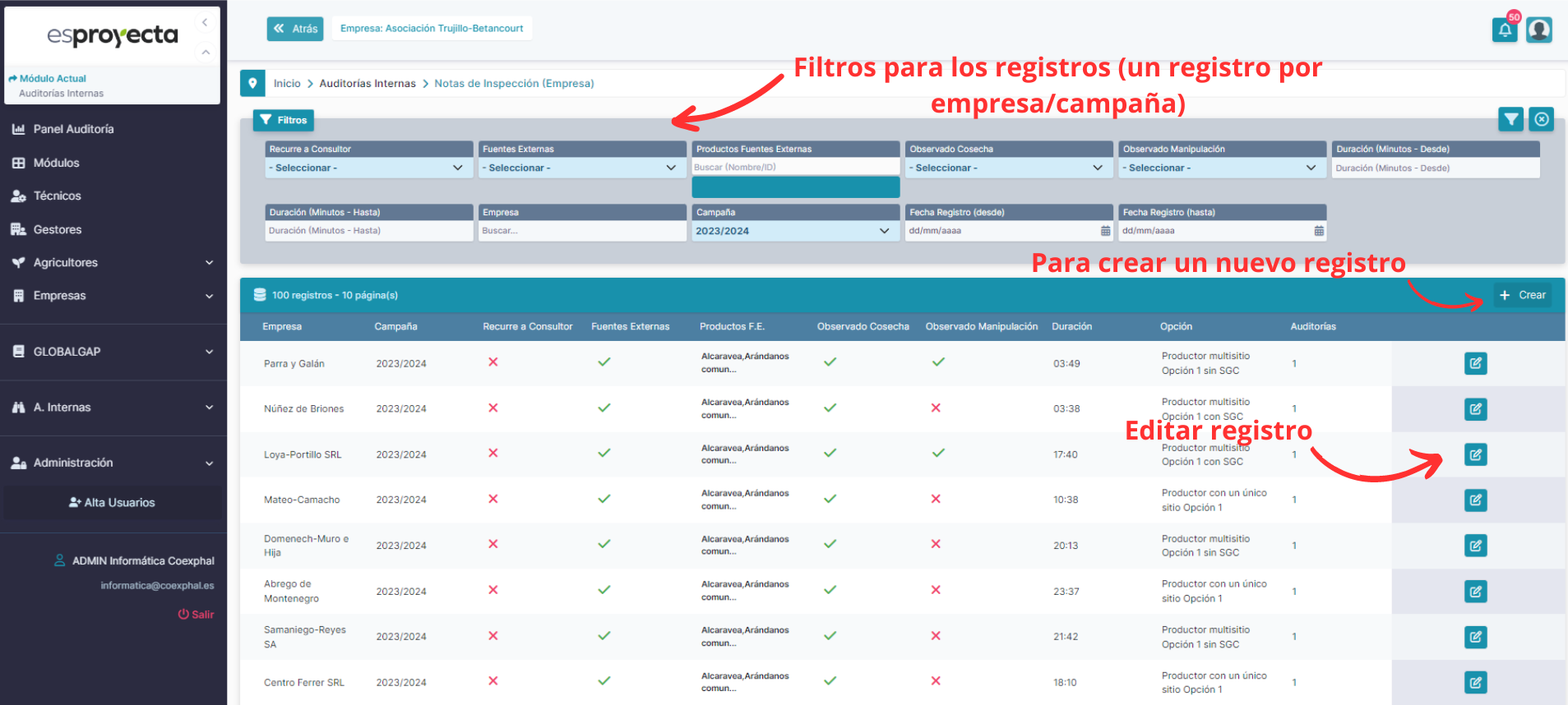
Task: Open the Fuentes Externas filter dropdown
Action: (582, 168)
